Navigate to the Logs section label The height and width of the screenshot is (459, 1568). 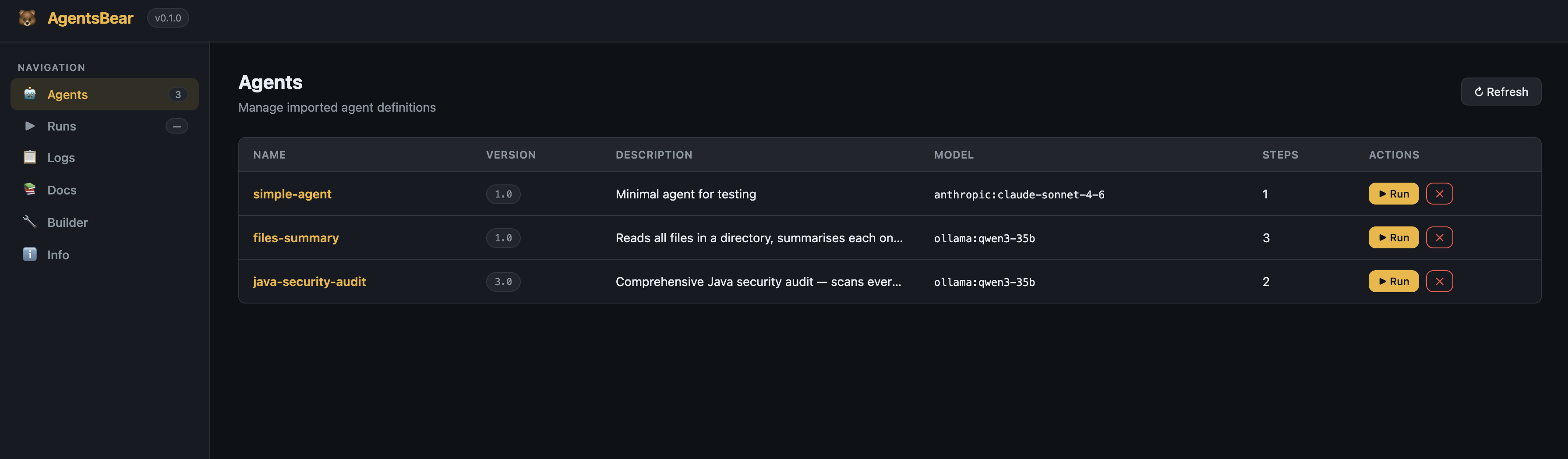point(61,158)
